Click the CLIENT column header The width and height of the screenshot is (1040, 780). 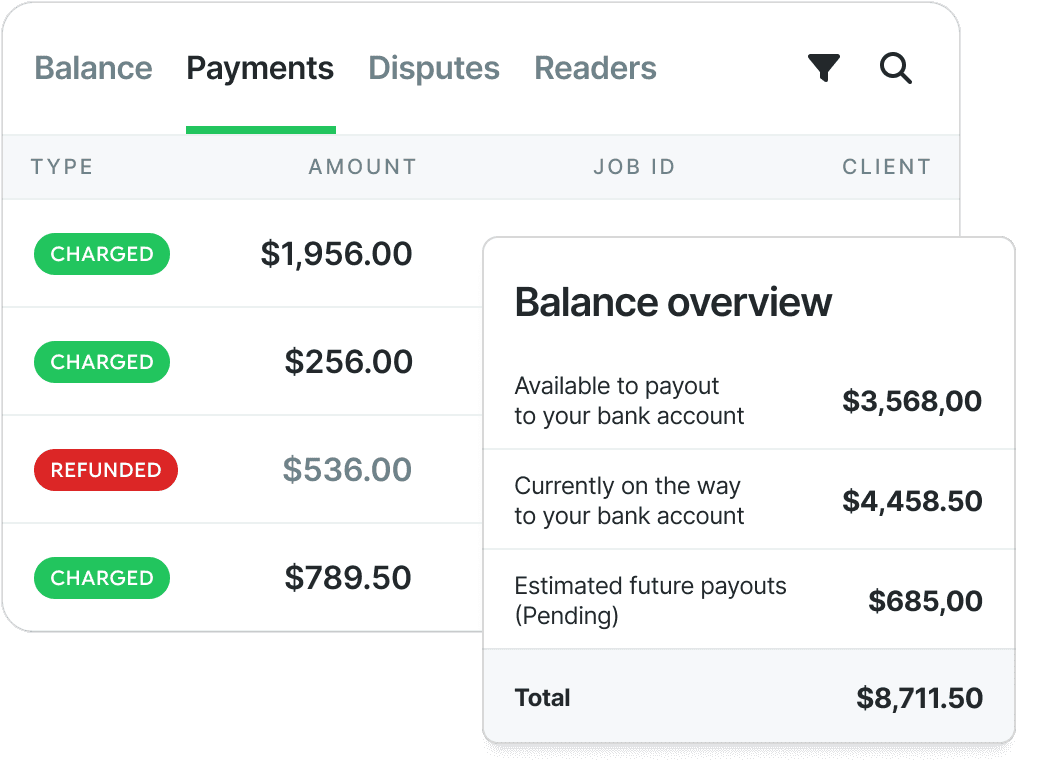pyautogui.click(x=887, y=166)
